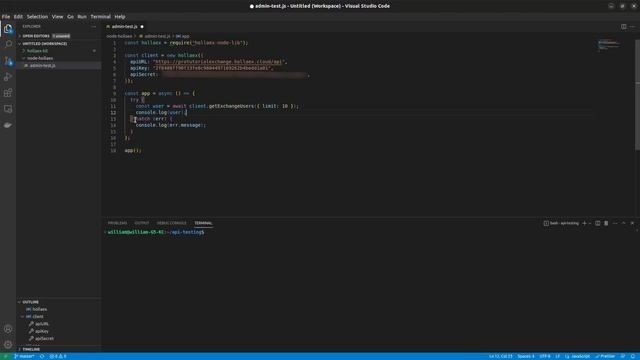This screenshot has height=360, width=640.
Task: Change encoding via UTF-8 status item
Action: click(545, 356)
